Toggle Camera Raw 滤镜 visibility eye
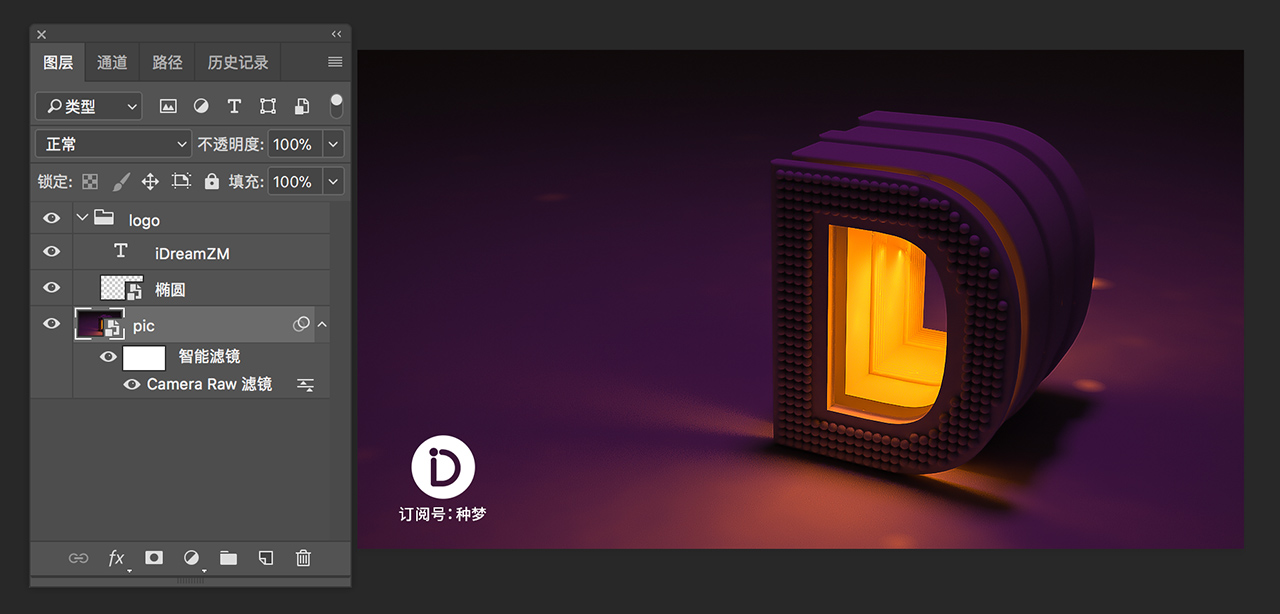 tap(131, 384)
